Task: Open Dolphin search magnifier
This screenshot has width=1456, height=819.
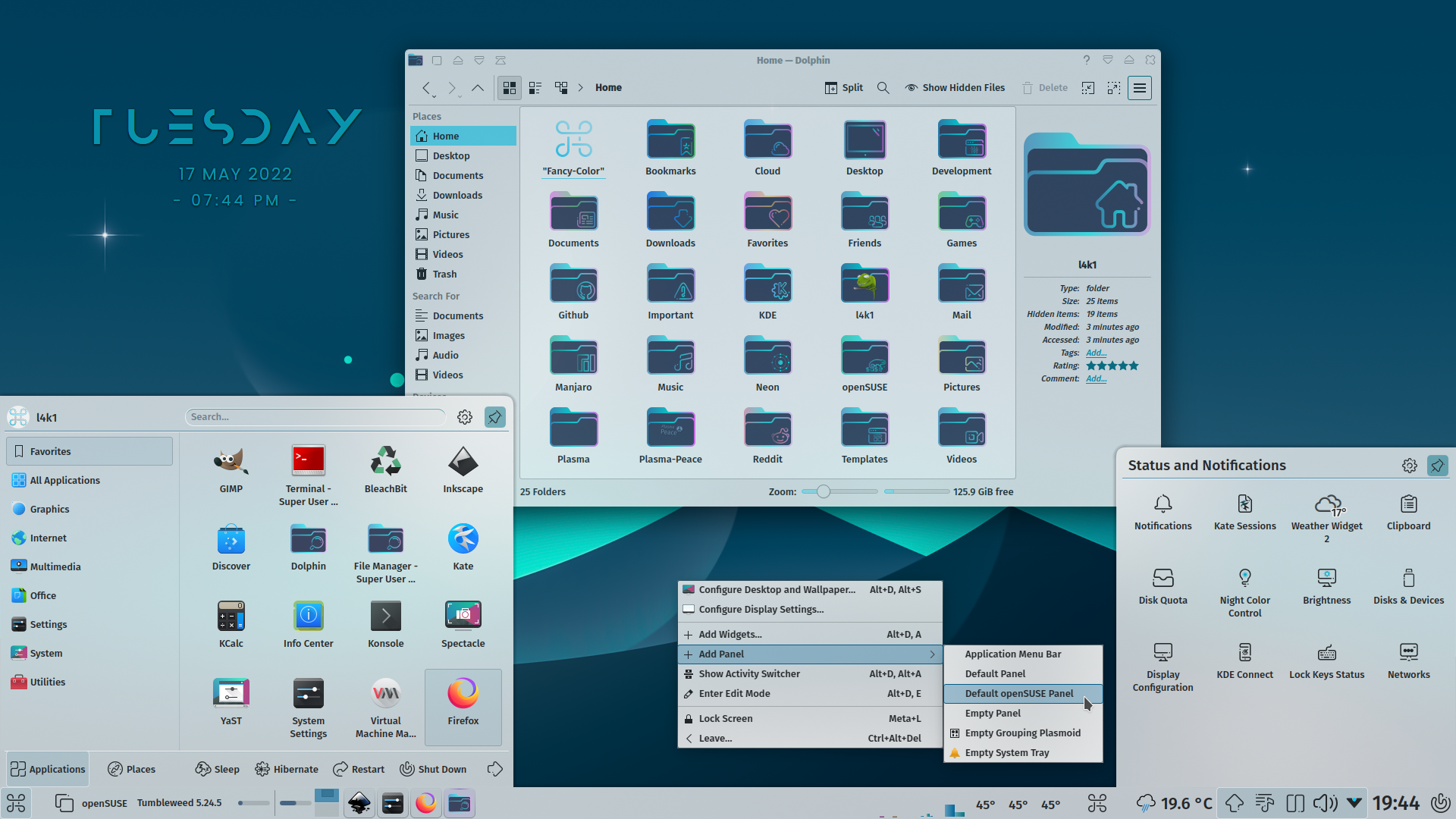Action: tap(883, 88)
